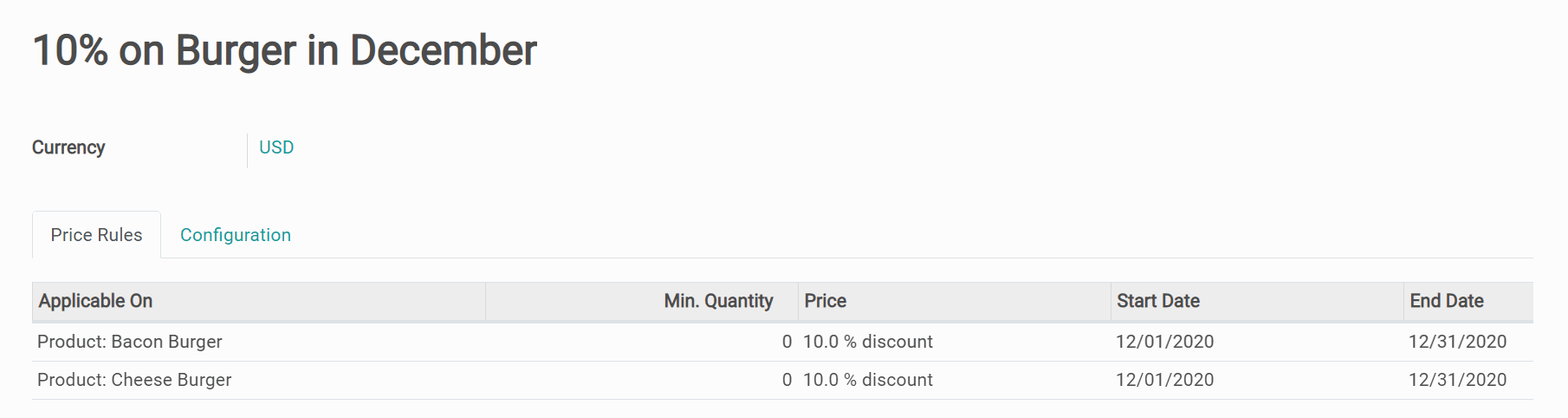Click Cheese Burger start date 12/01/2020

pyautogui.click(x=1165, y=380)
